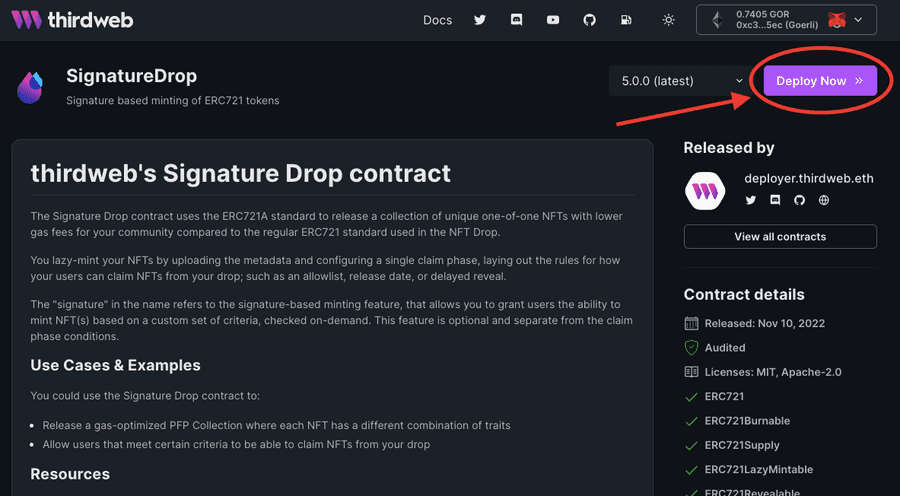Open GitHub icon in top navigation
Image resolution: width=900 pixels, height=496 pixels.
(589, 20)
